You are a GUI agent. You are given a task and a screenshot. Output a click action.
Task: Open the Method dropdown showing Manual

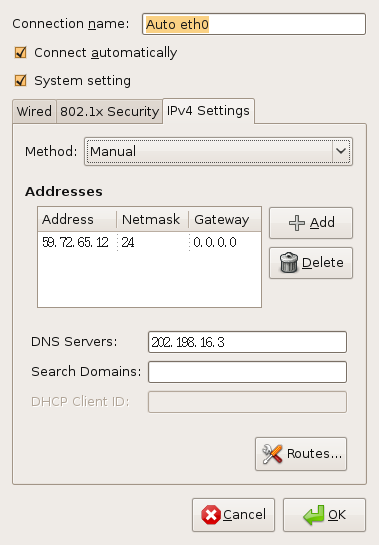click(x=218, y=152)
